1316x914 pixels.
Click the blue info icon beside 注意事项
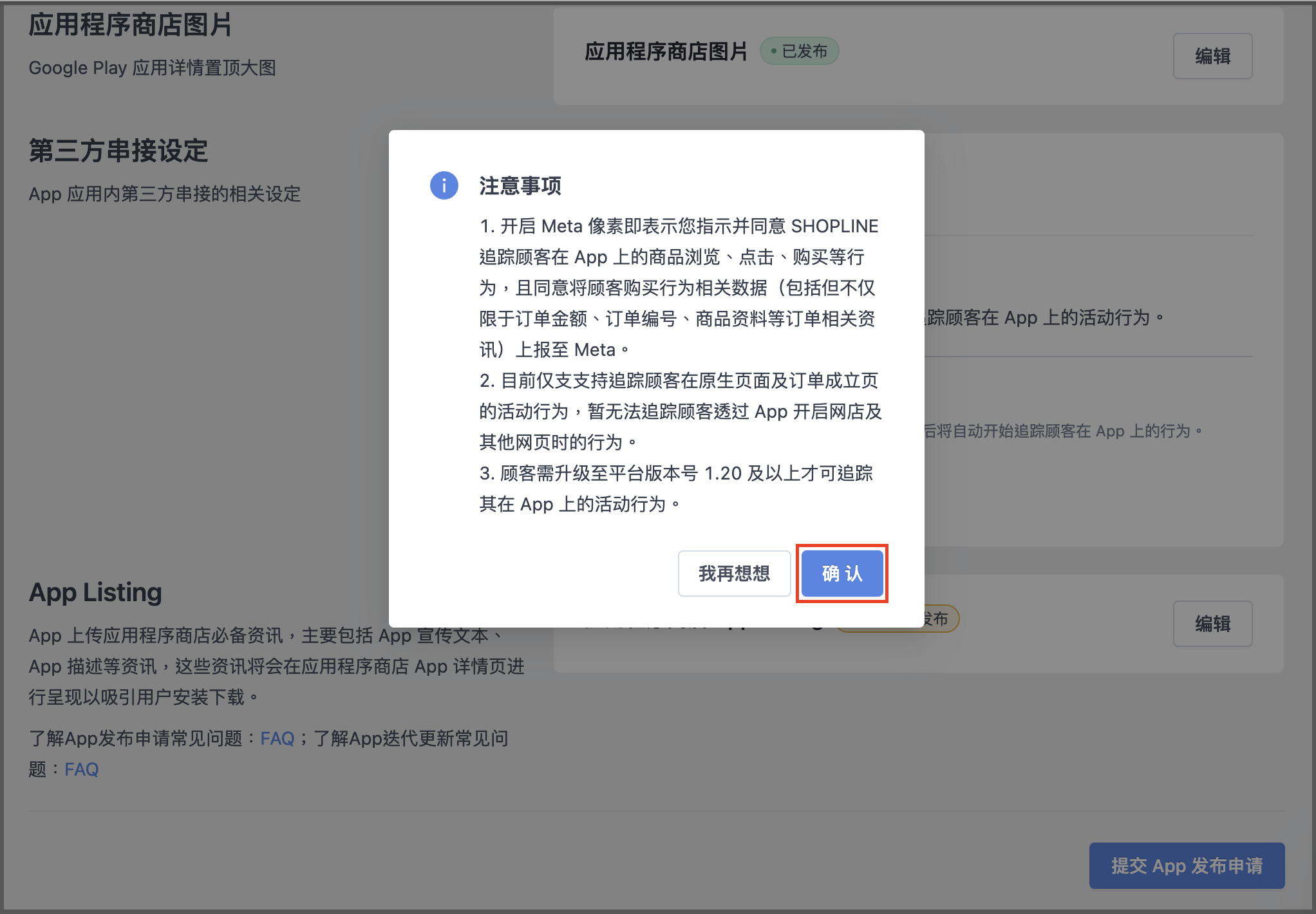(x=444, y=185)
